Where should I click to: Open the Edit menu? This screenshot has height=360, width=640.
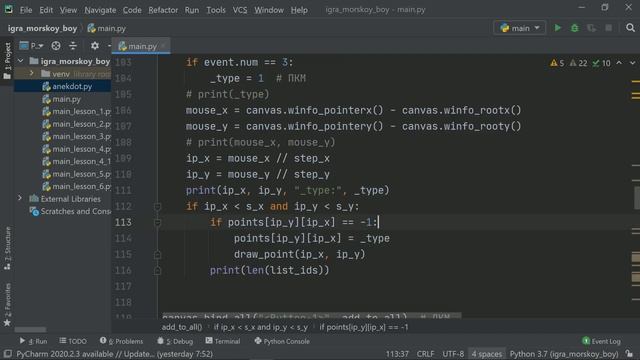(x=46, y=10)
